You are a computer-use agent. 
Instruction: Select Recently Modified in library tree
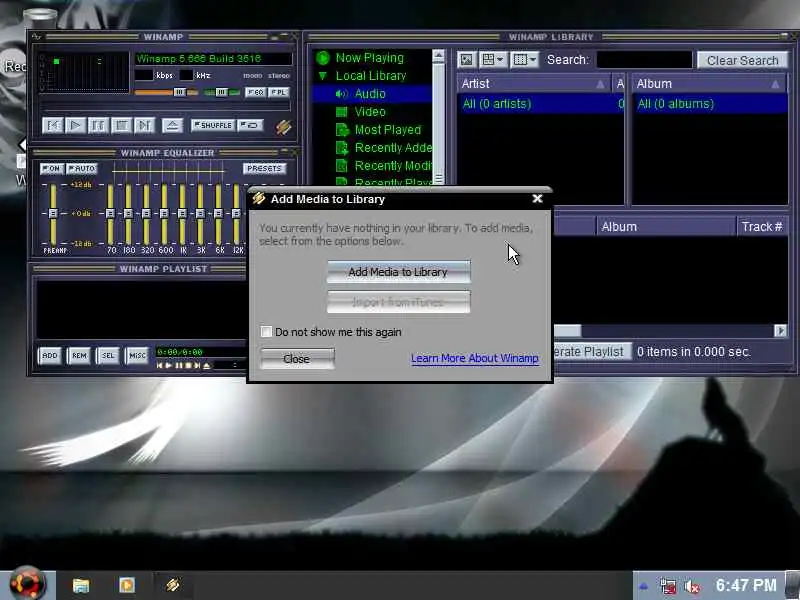(x=393, y=165)
